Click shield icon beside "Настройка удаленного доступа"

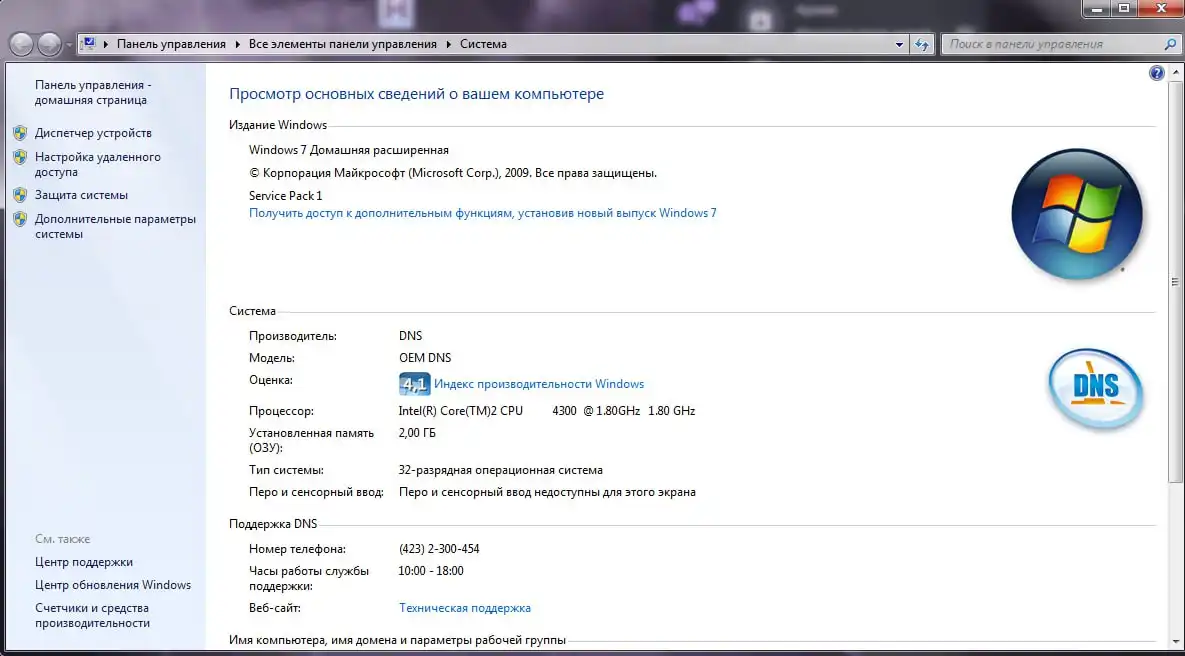pos(20,157)
